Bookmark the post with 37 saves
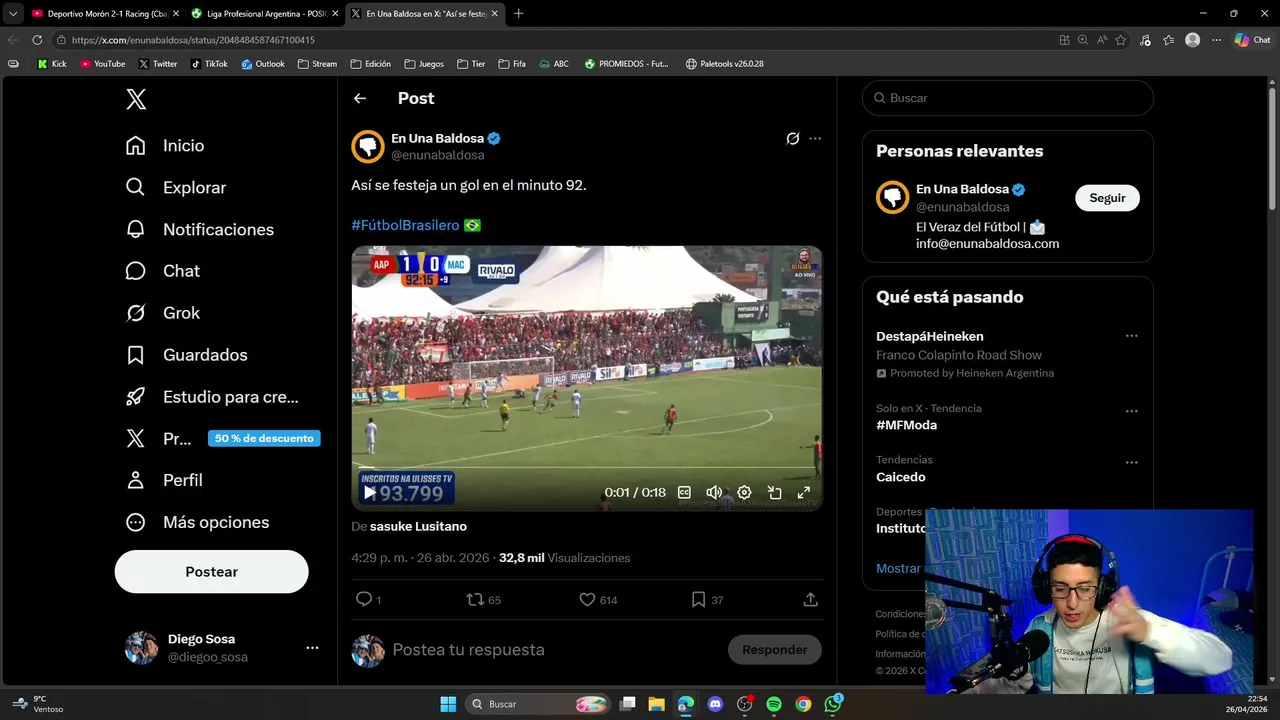1280x720 pixels. pyautogui.click(x=706, y=599)
